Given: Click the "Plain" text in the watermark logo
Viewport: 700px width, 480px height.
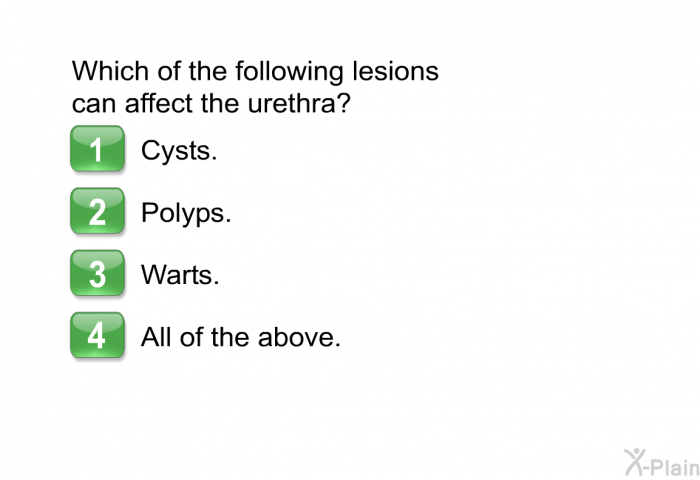Looking at the screenshot, I should click(x=676, y=467).
